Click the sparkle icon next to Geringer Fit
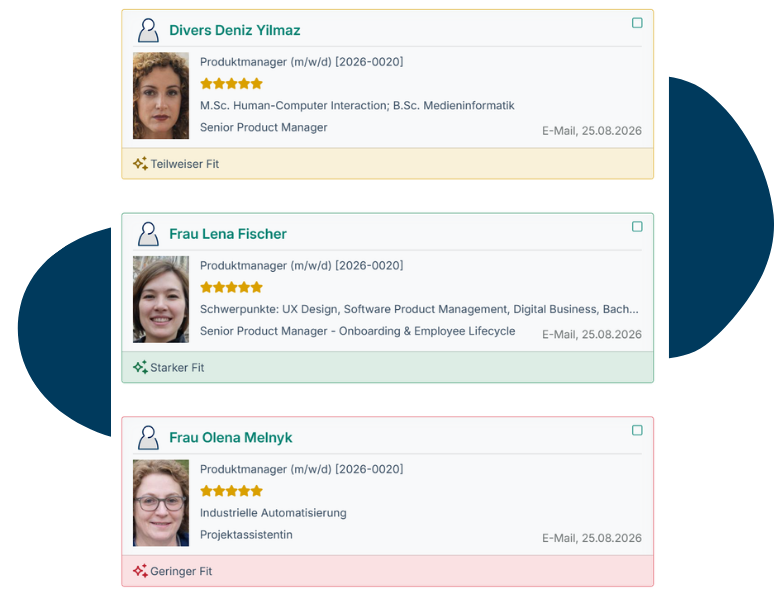Image resolution: width=780 pixels, height=600 pixels. (x=140, y=571)
